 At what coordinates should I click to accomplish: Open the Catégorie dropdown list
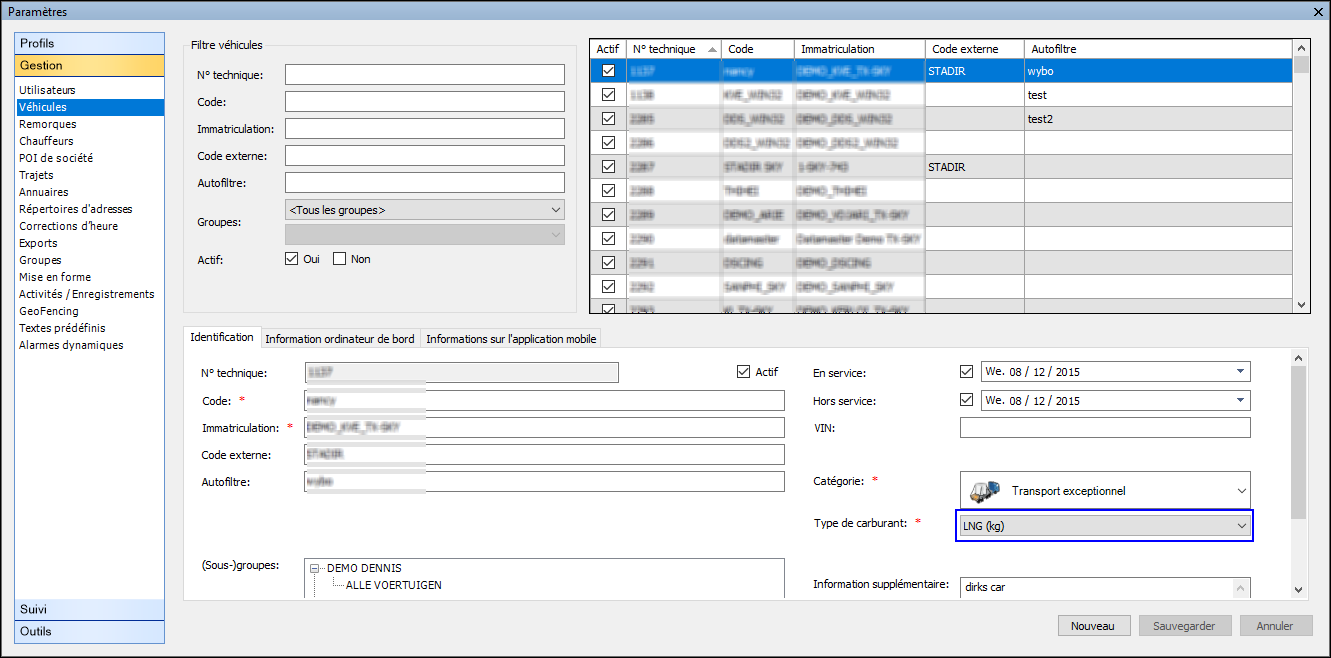1241,491
